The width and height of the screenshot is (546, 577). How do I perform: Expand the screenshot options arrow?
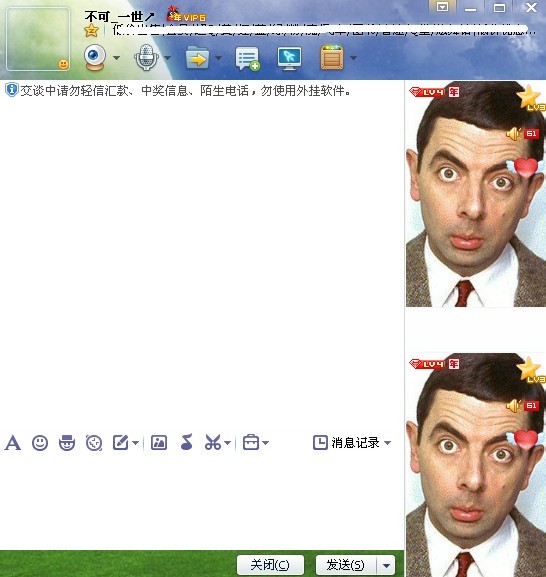coord(227,443)
